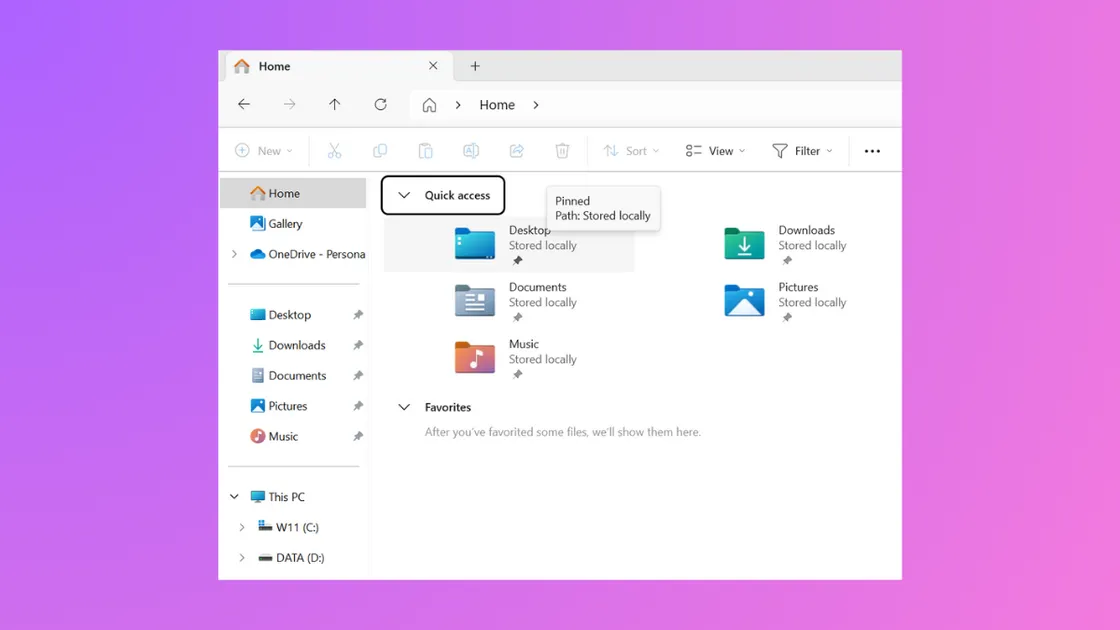Open the View options menu
Screen dimensions: 1120x630
pos(714,150)
